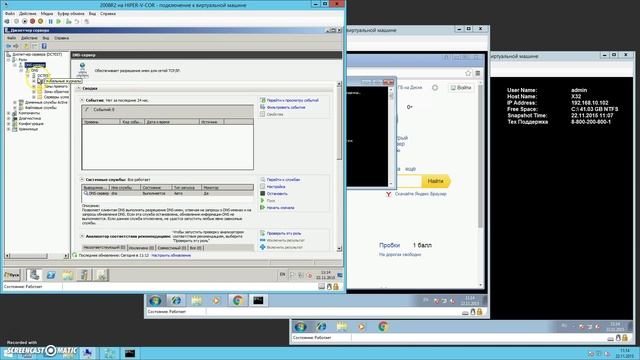Click Настроить обновление link

click(x=171, y=255)
